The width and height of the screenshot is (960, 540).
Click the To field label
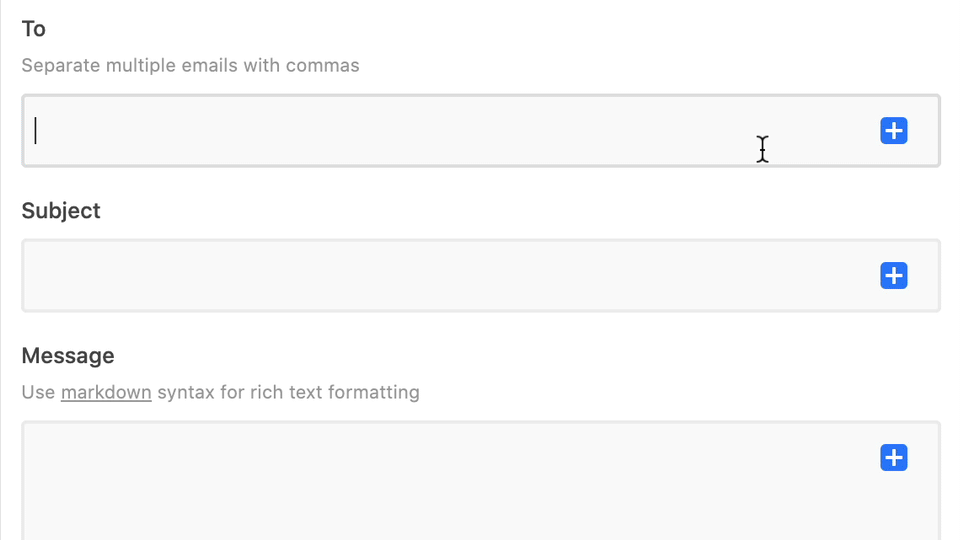coord(34,29)
